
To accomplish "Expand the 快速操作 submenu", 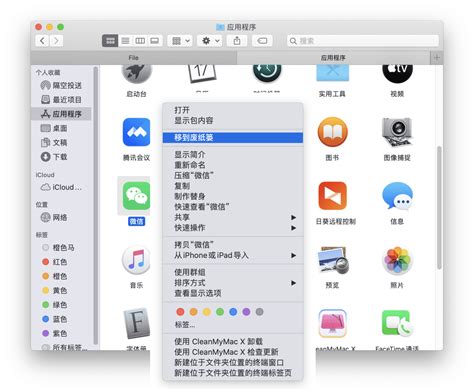I will [x=233, y=228].
